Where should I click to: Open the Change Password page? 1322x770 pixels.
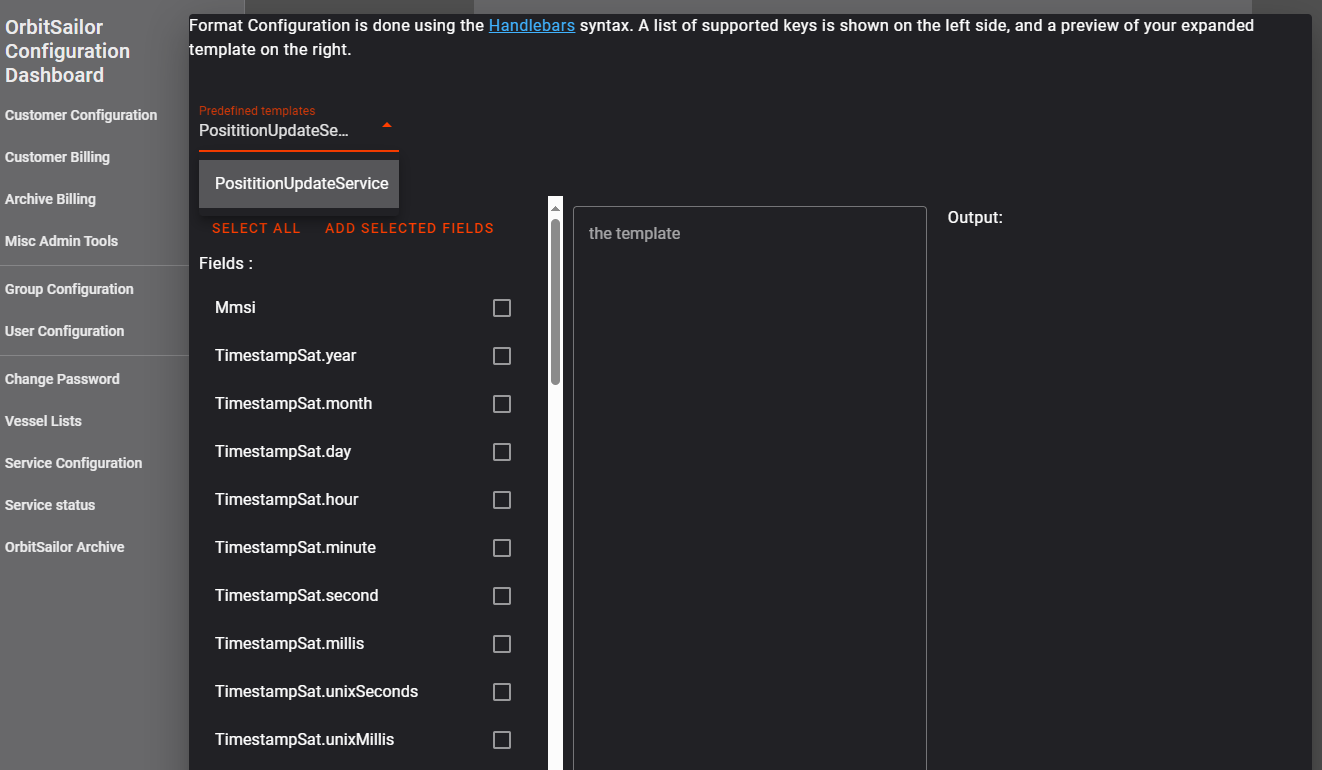click(62, 379)
